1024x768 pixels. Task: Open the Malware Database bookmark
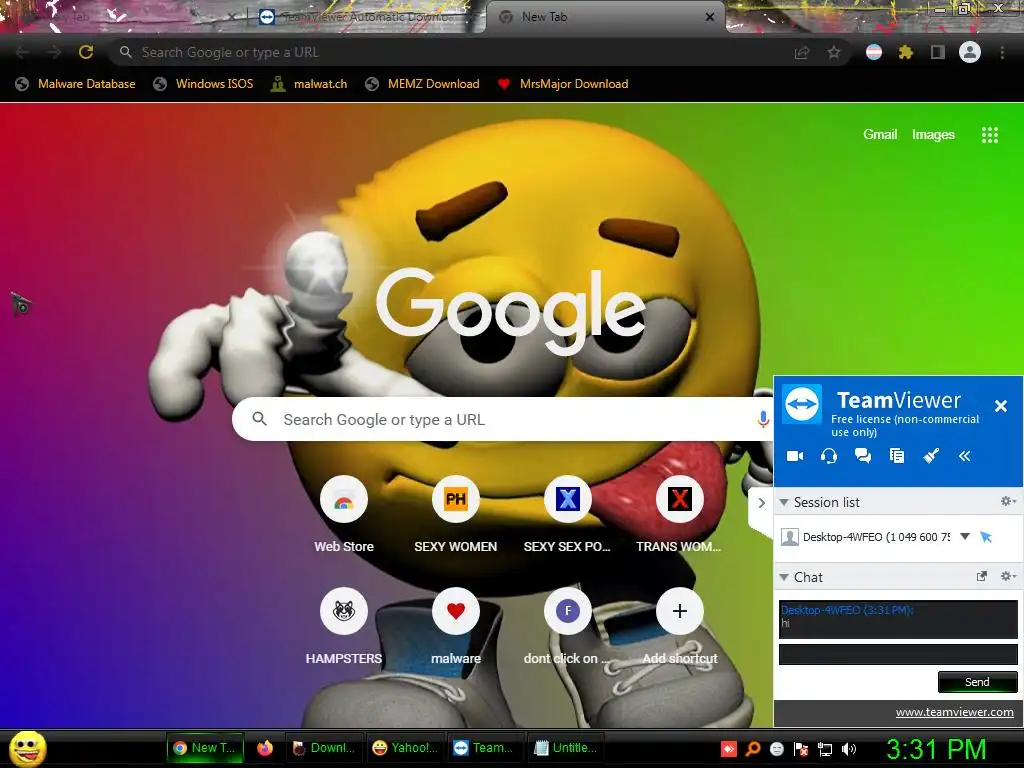point(76,84)
